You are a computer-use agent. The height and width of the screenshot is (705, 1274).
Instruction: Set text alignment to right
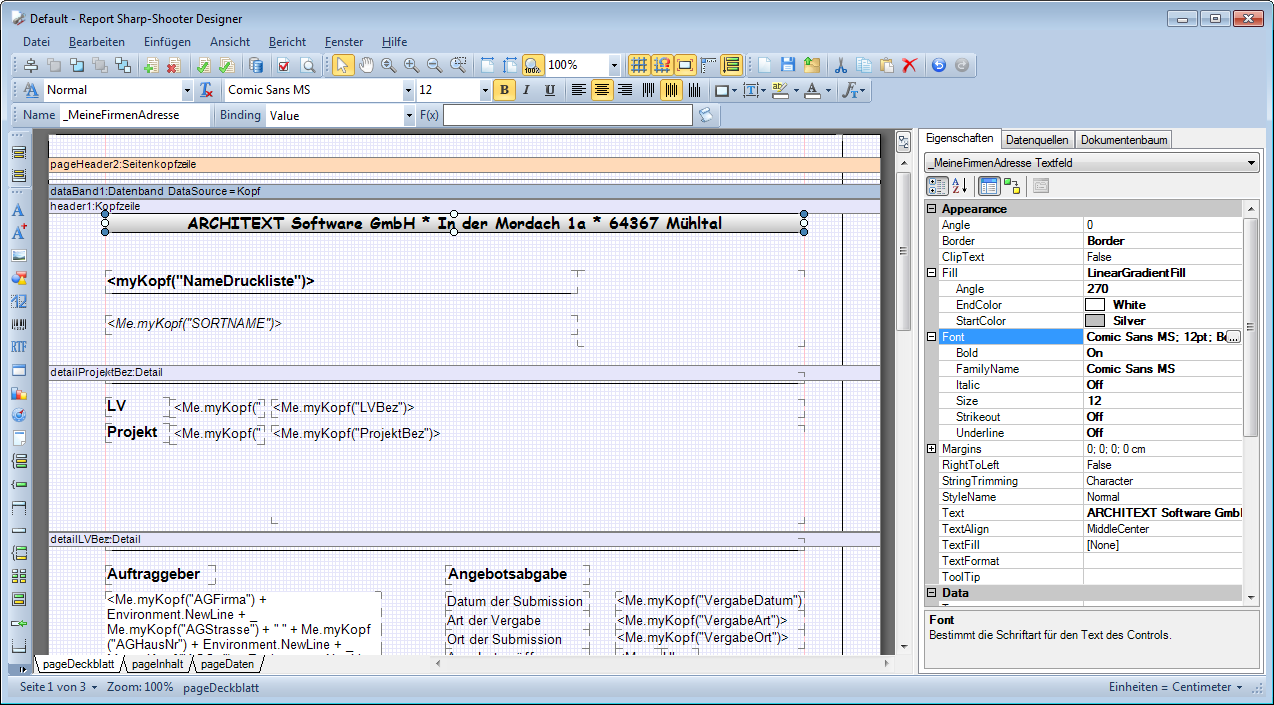pos(625,90)
